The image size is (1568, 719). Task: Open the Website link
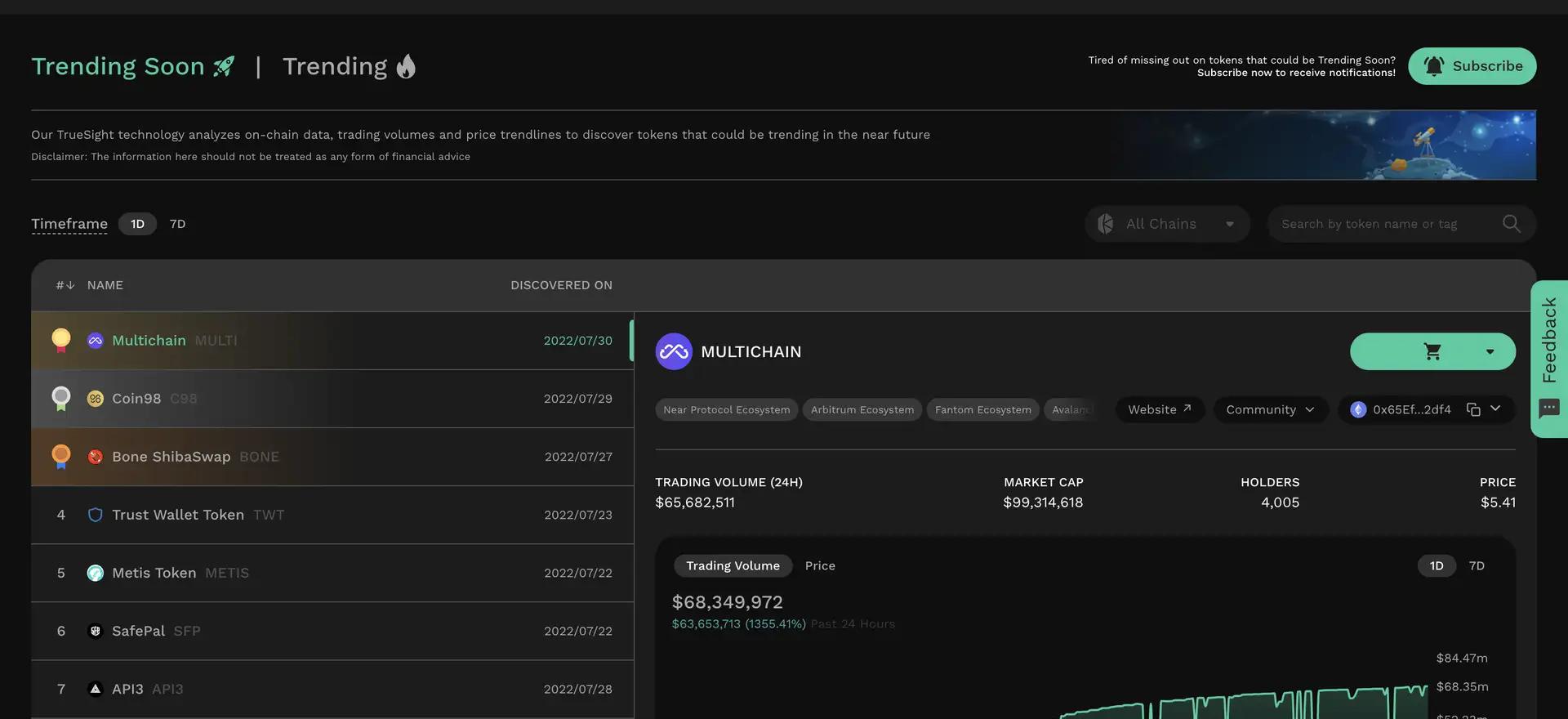1160,409
